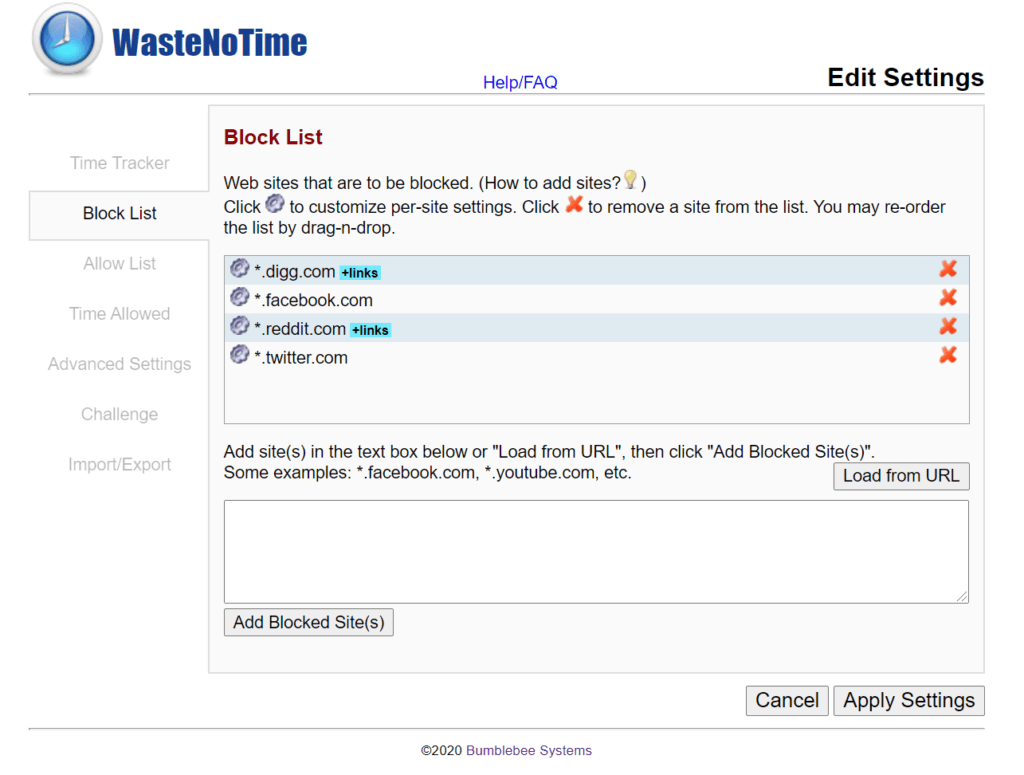Select the *.twitter.com list entry

click(596, 356)
